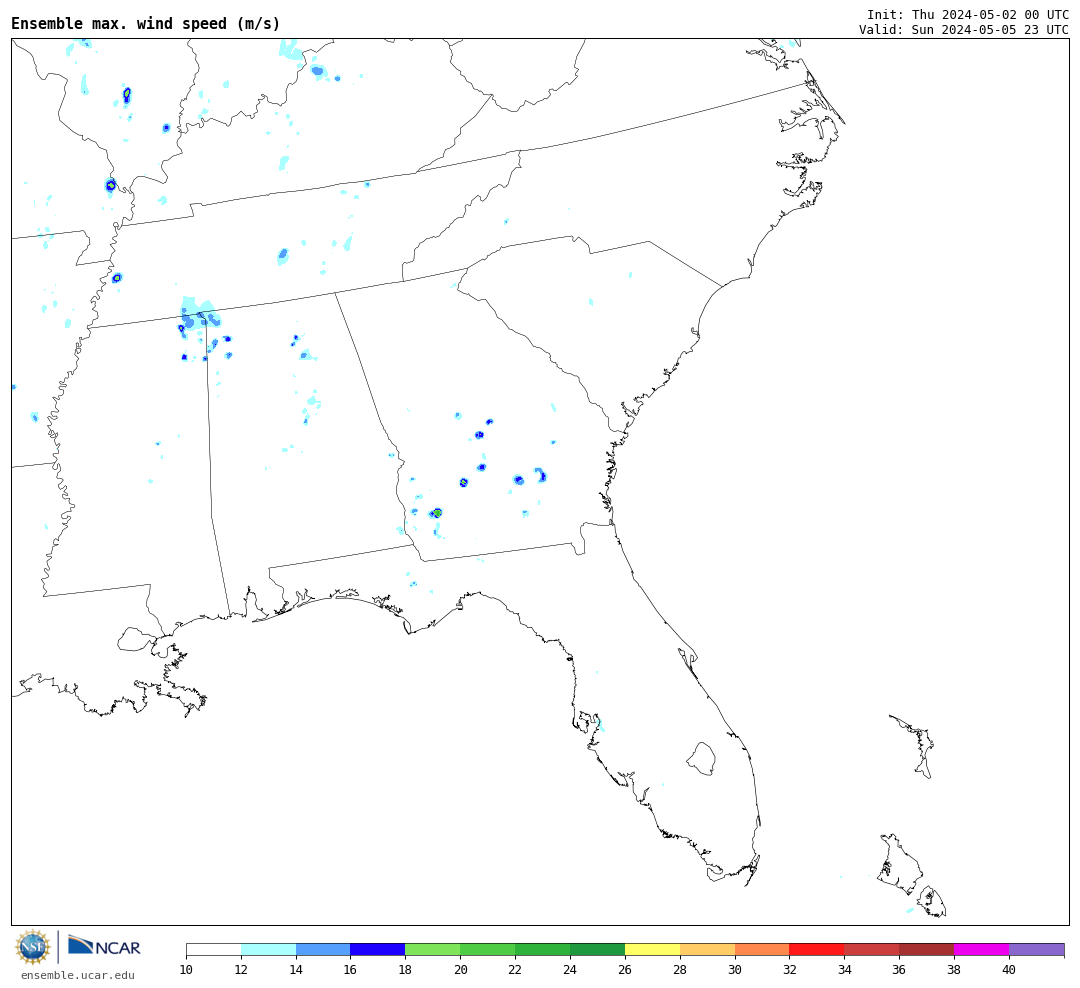Select the light blue 14-16 m/s swatch
Image resolution: width=1080 pixels, height=988 pixels.
[x=323, y=949]
